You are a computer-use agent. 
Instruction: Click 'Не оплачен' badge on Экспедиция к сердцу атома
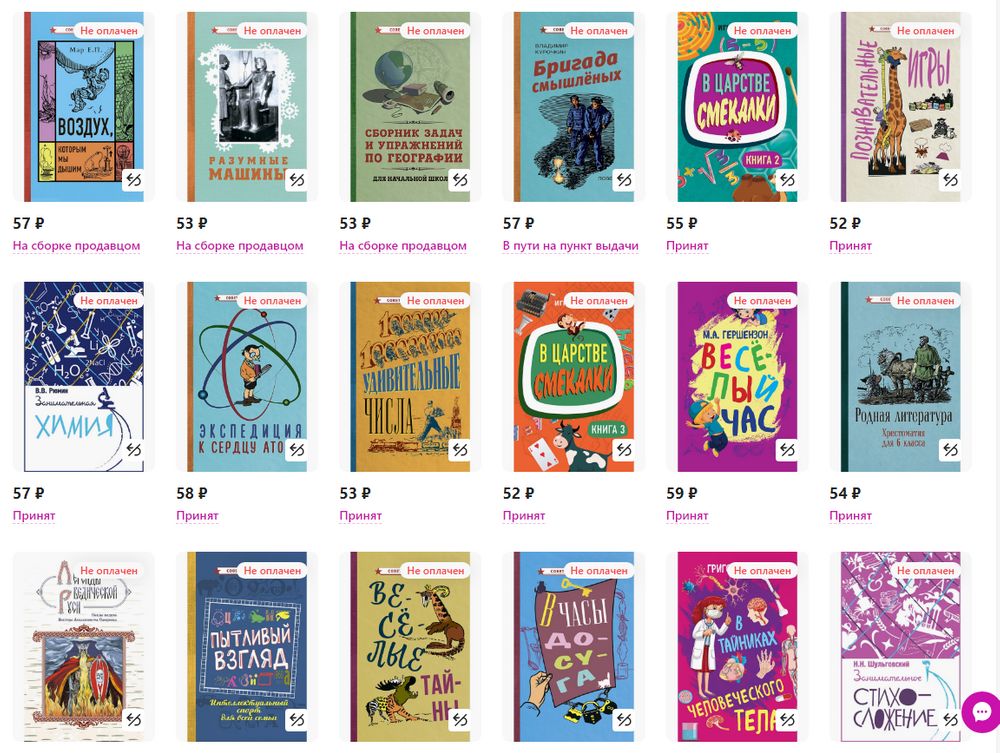[x=272, y=300]
